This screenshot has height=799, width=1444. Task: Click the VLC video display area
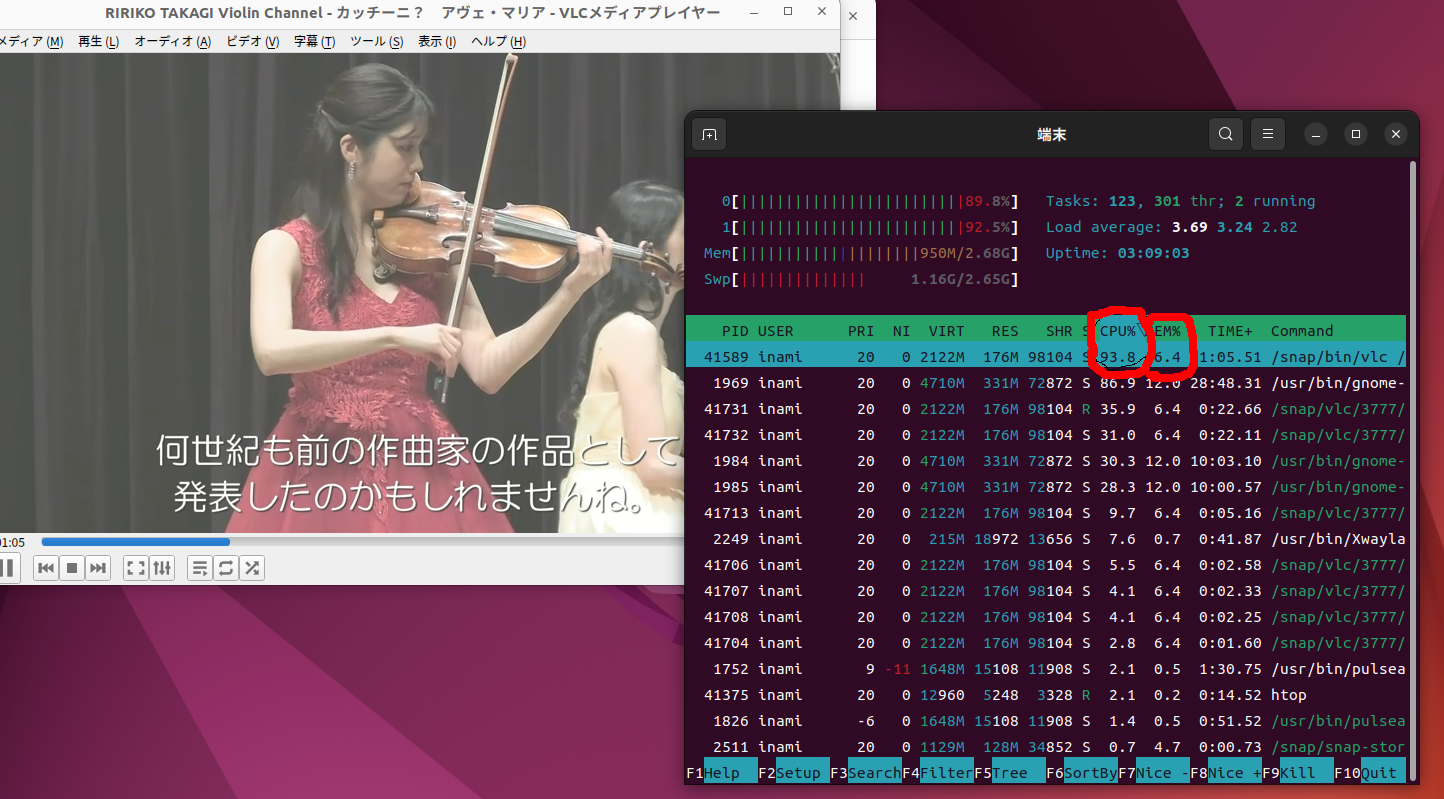point(420,293)
